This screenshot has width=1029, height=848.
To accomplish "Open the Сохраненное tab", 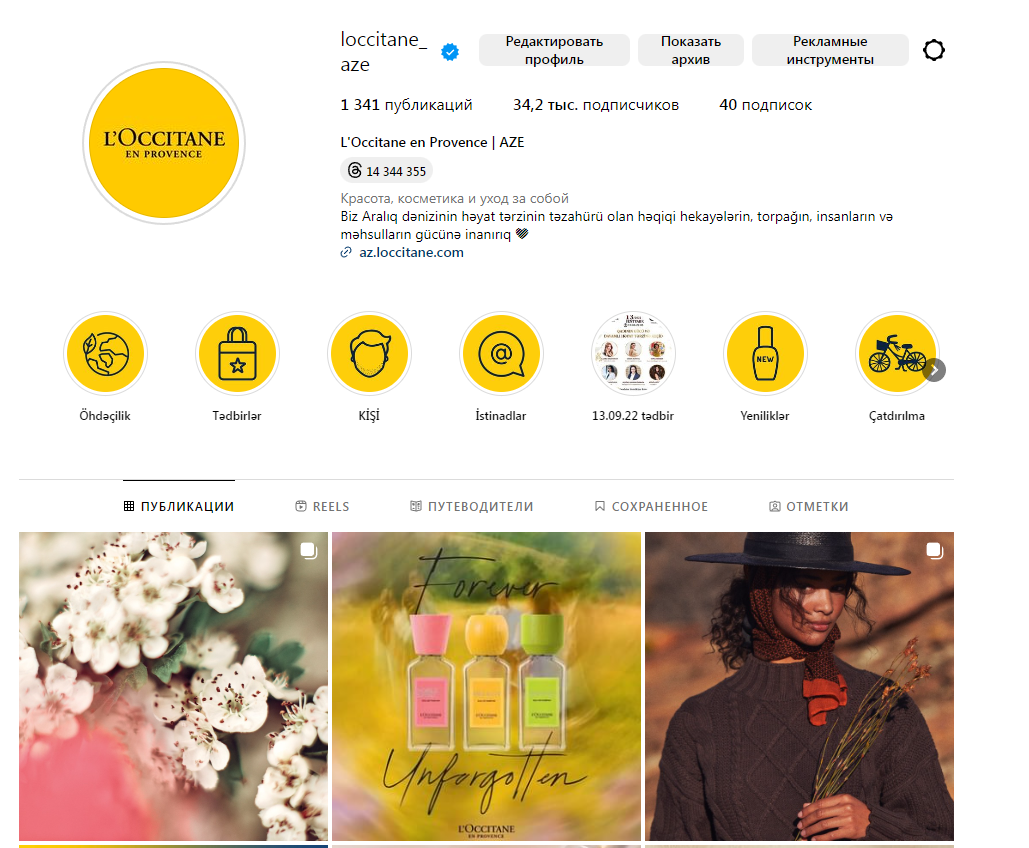I will pos(651,507).
